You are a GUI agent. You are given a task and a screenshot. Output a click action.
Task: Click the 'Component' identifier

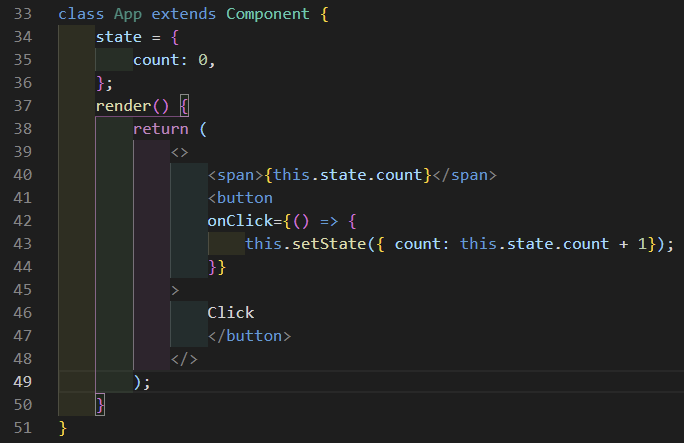(x=268, y=14)
